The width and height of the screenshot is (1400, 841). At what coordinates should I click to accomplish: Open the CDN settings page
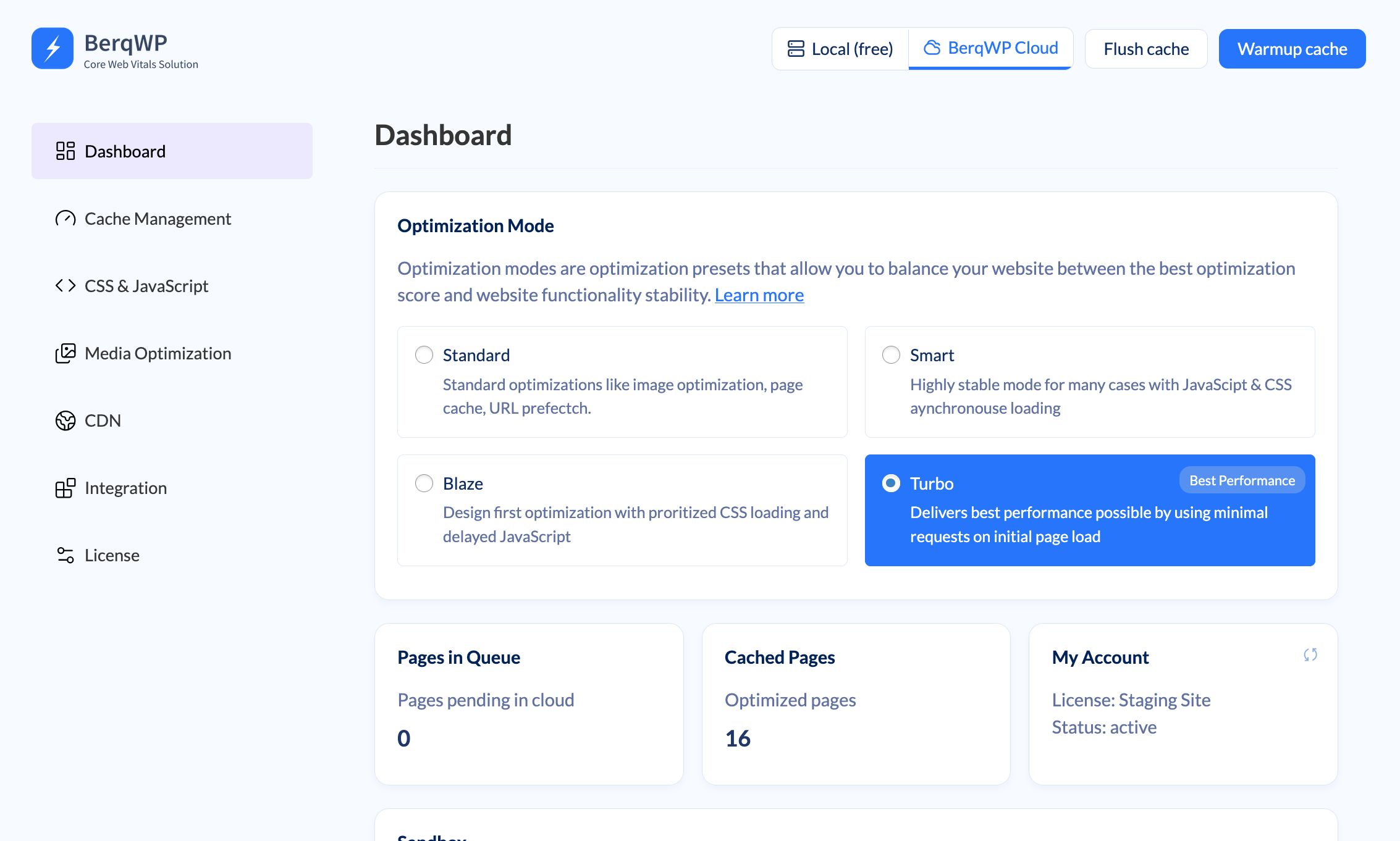click(172, 420)
